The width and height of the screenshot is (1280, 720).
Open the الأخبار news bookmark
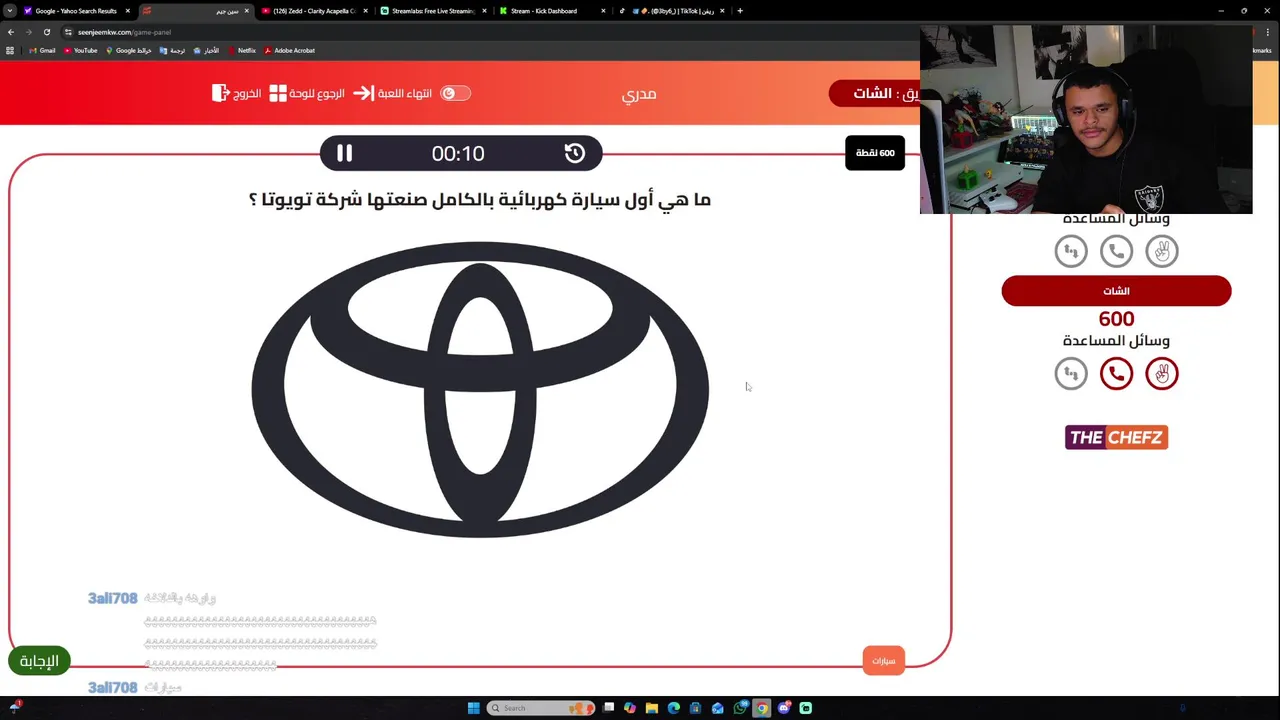coord(206,50)
